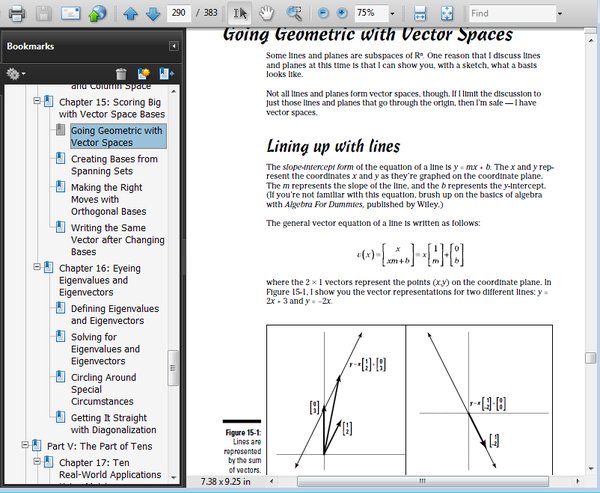The height and width of the screenshot is (493, 600).
Task: Click document scroll up arrow at top
Action: (590, 39)
